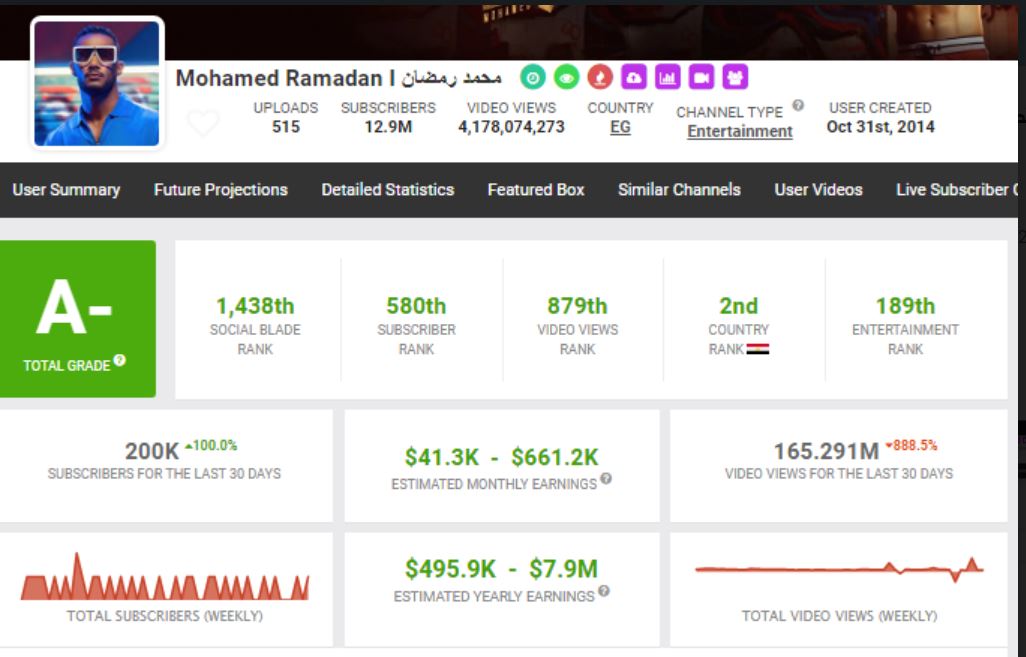Image resolution: width=1026 pixels, height=657 pixels.
Task: Click the EG country link
Action: point(620,128)
